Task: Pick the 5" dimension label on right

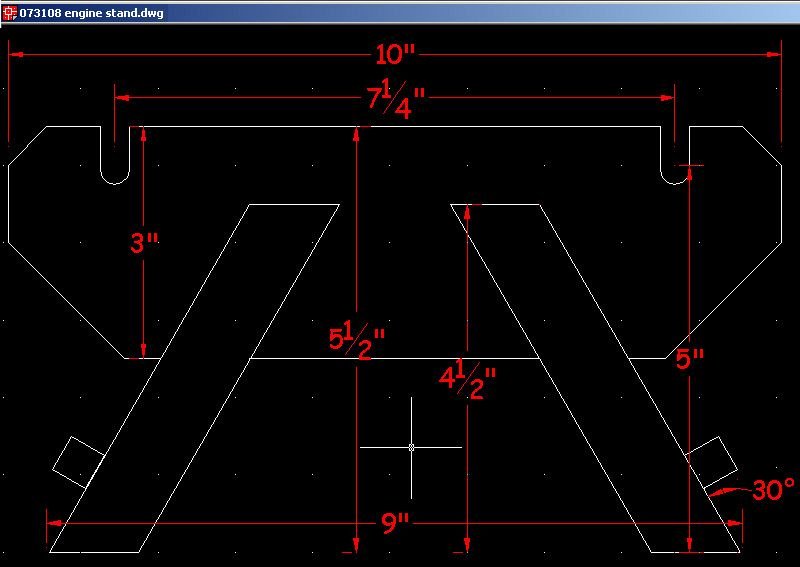Action: [690, 359]
